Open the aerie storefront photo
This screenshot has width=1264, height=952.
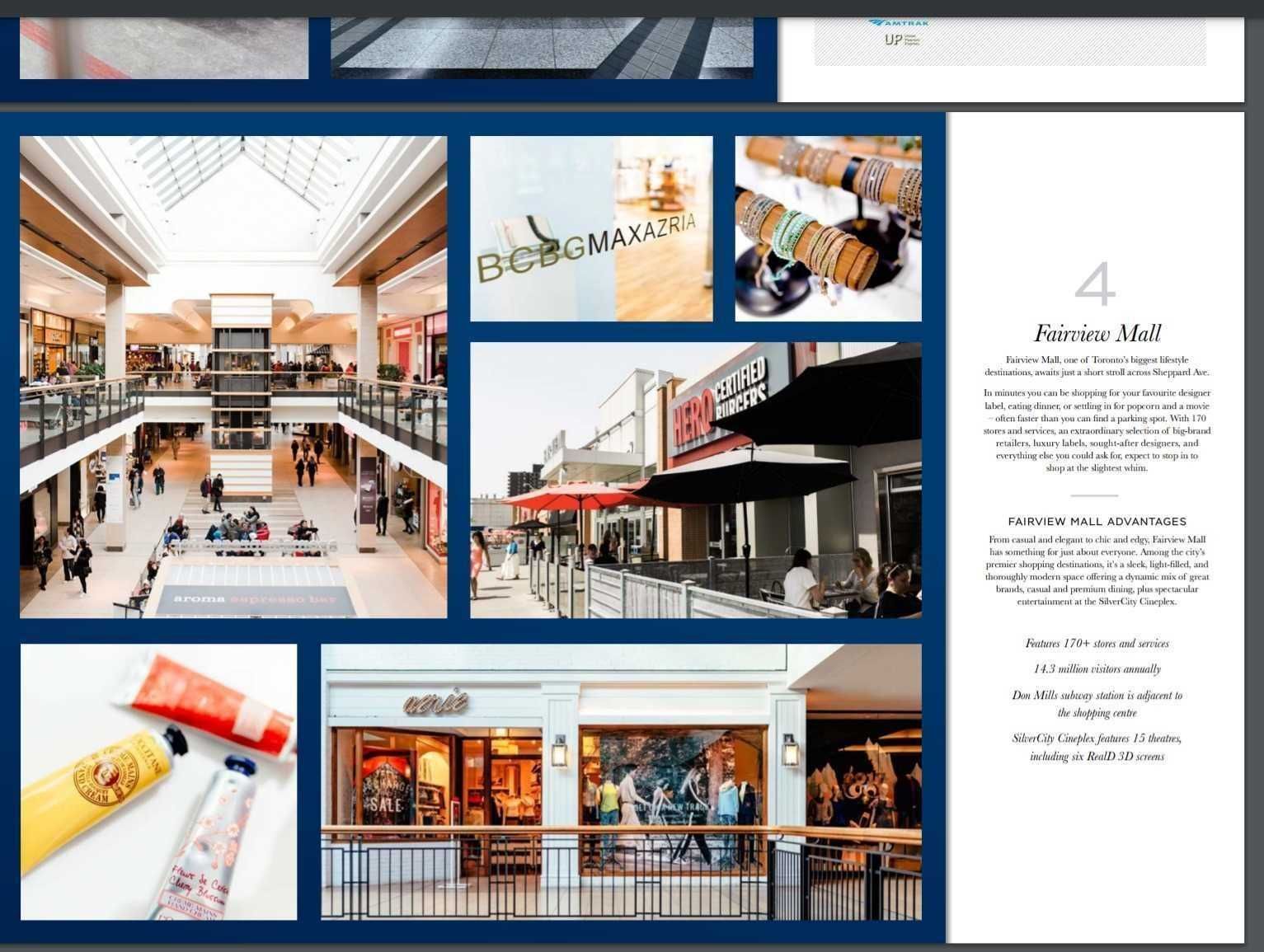[621, 781]
